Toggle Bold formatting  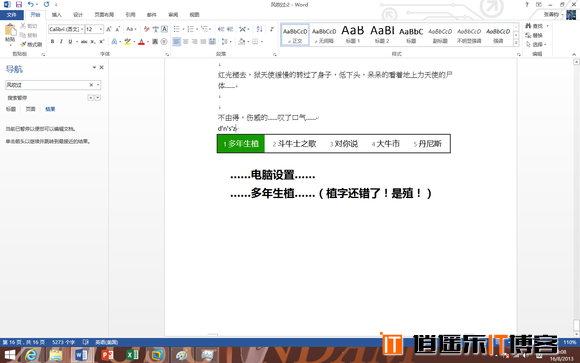coord(53,41)
